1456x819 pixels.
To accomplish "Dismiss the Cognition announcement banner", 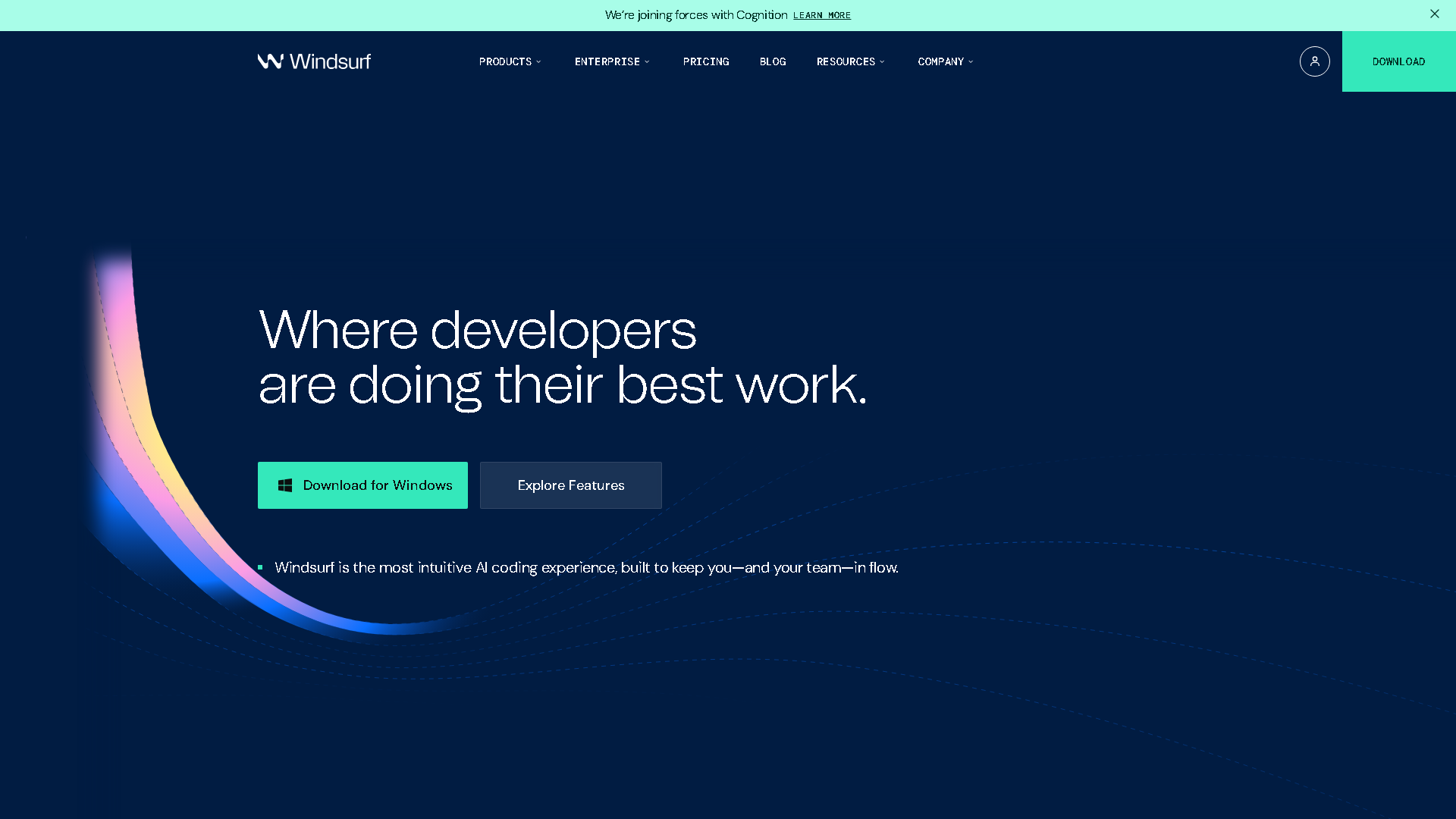I will 1434,14.
